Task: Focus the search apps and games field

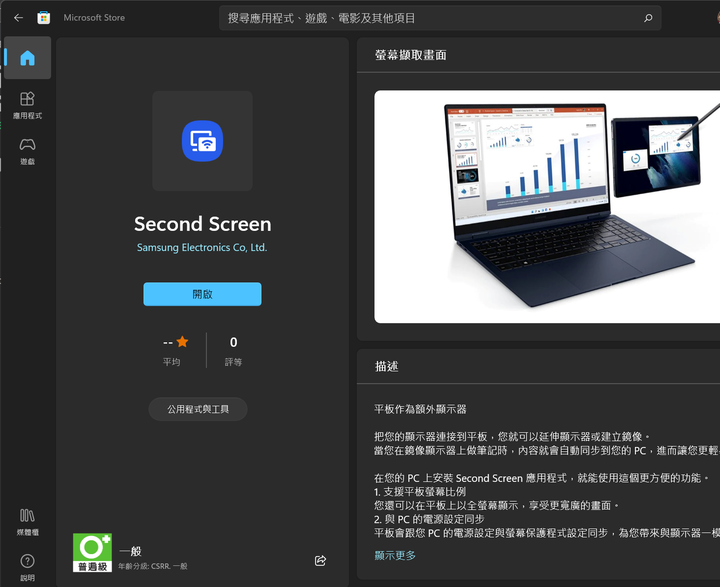Action: click(x=440, y=18)
